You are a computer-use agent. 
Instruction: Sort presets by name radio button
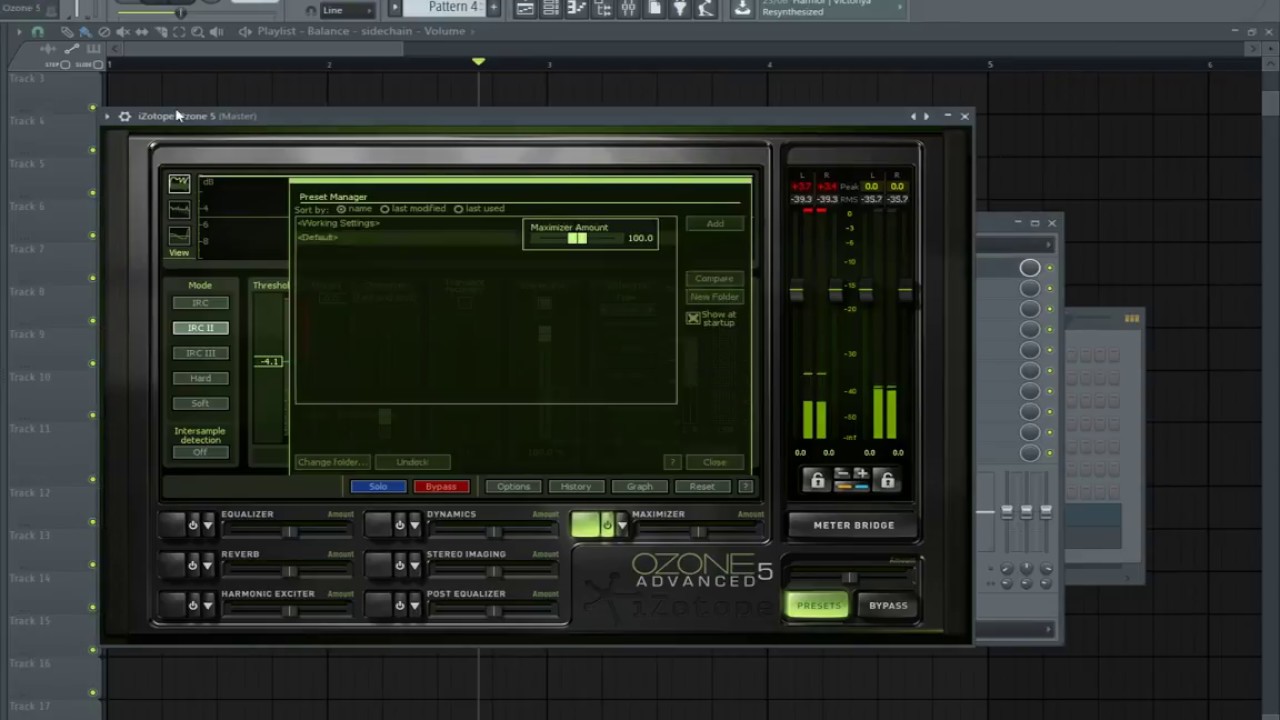[x=341, y=209]
